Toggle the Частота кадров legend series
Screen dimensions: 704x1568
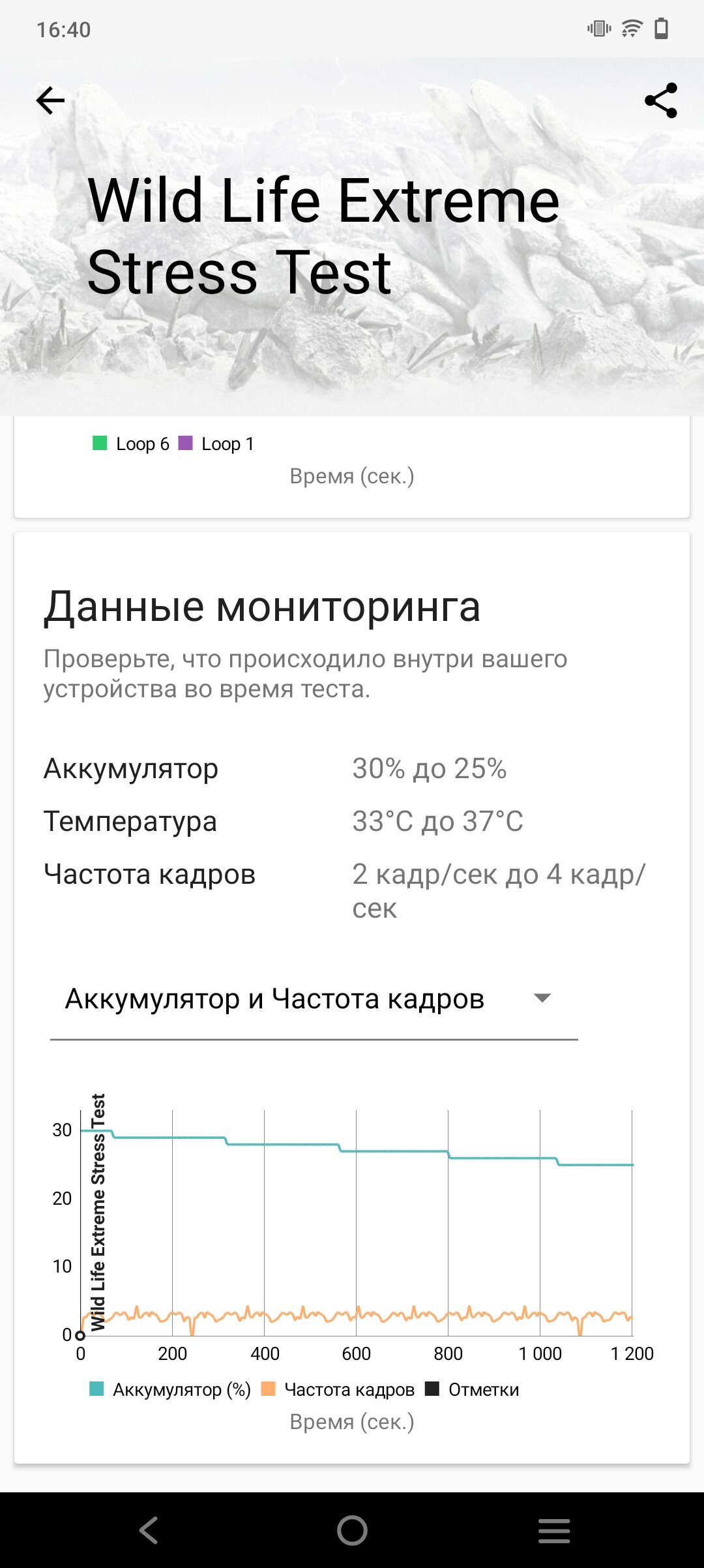[338, 1390]
